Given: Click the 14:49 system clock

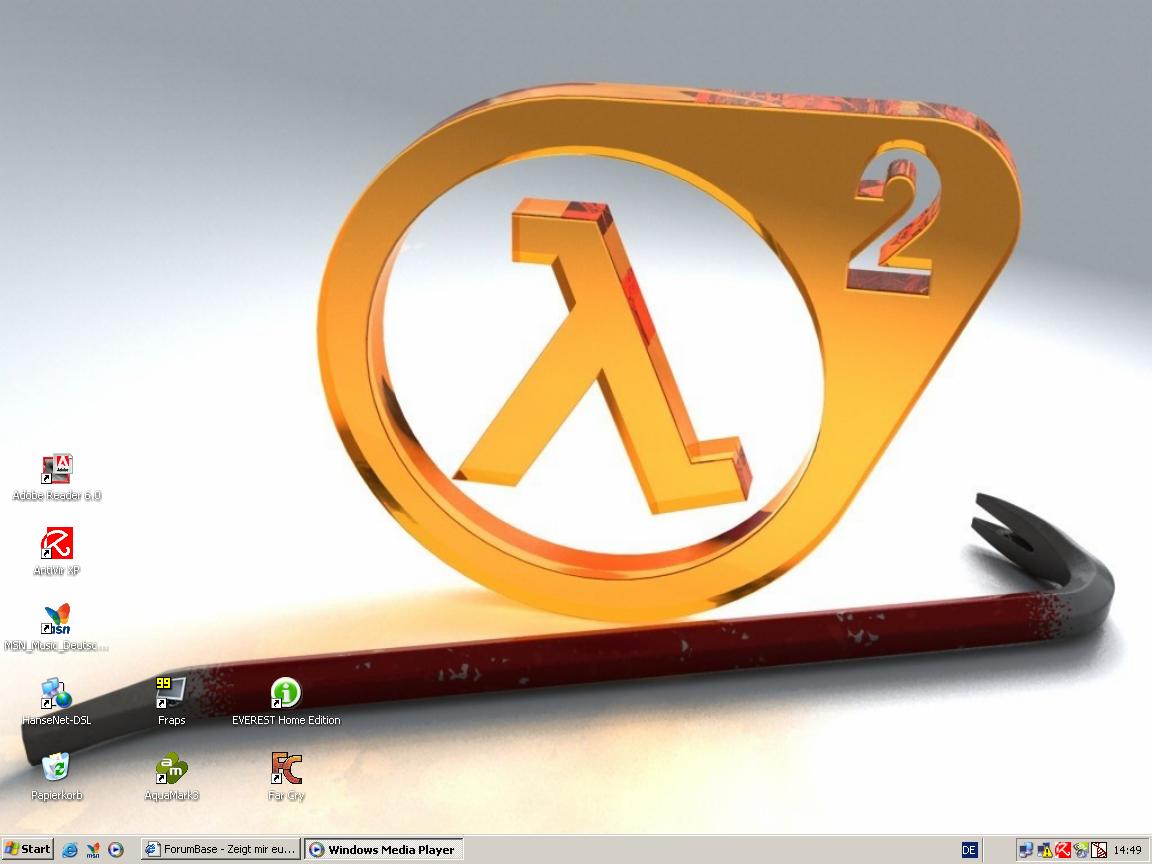Looking at the screenshot, I should (x=1128, y=850).
